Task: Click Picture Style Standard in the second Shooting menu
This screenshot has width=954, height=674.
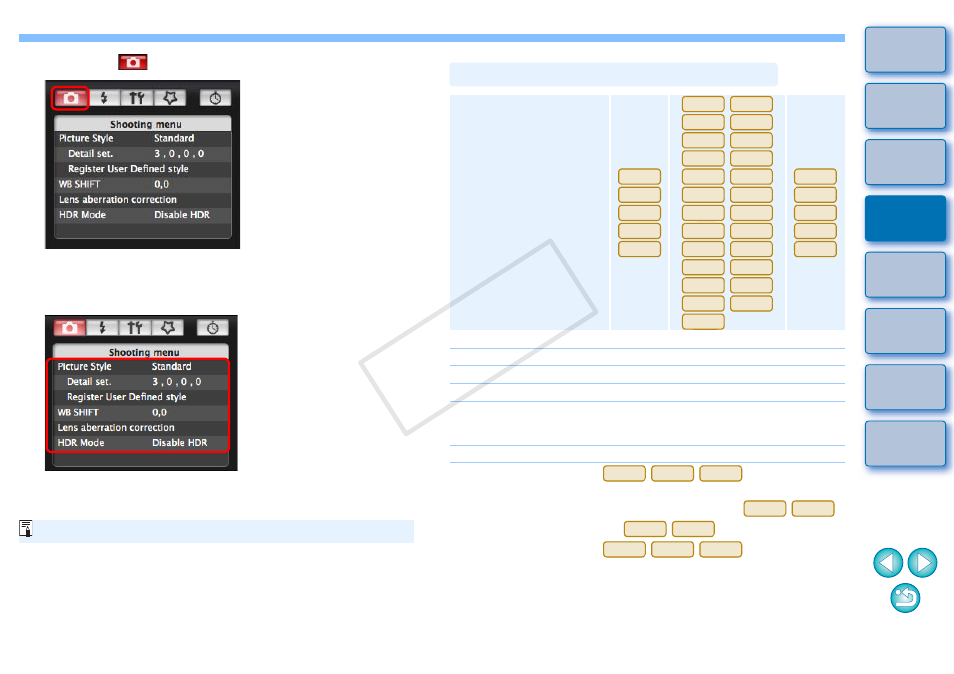Action: pyautogui.click(x=139, y=367)
